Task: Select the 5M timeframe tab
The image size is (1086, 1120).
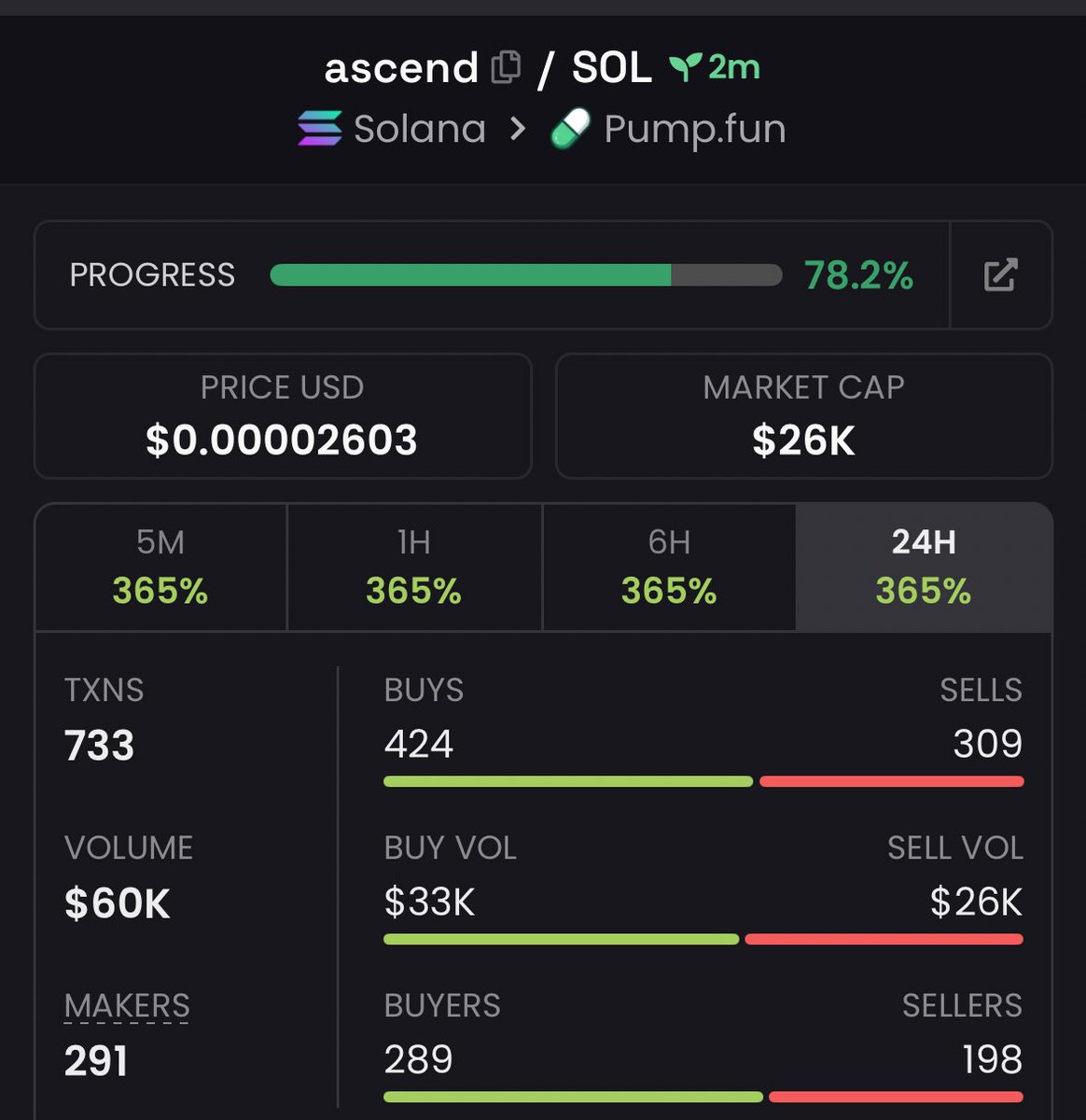Action: pos(160,567)
